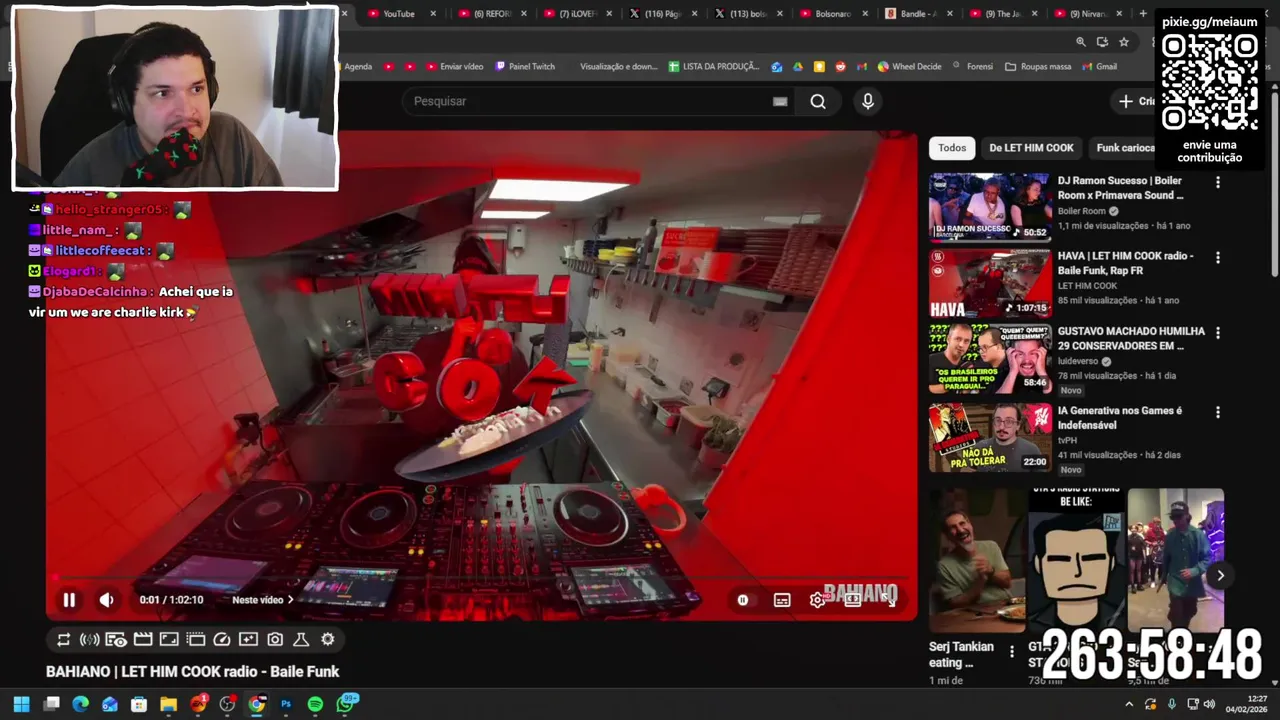Open "IA Generativa nos Games" video title
Viewport: 1280px width, 720px height.
1120,418
